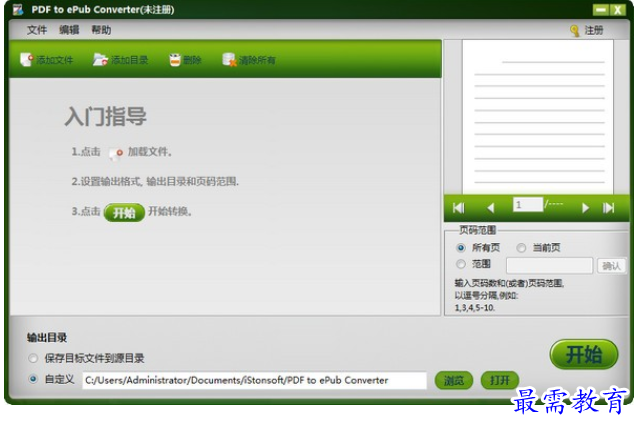Viewport: 635px width, 433px height.
Task: Open the 帮助 menu
Action: click(x=101, y=30)
